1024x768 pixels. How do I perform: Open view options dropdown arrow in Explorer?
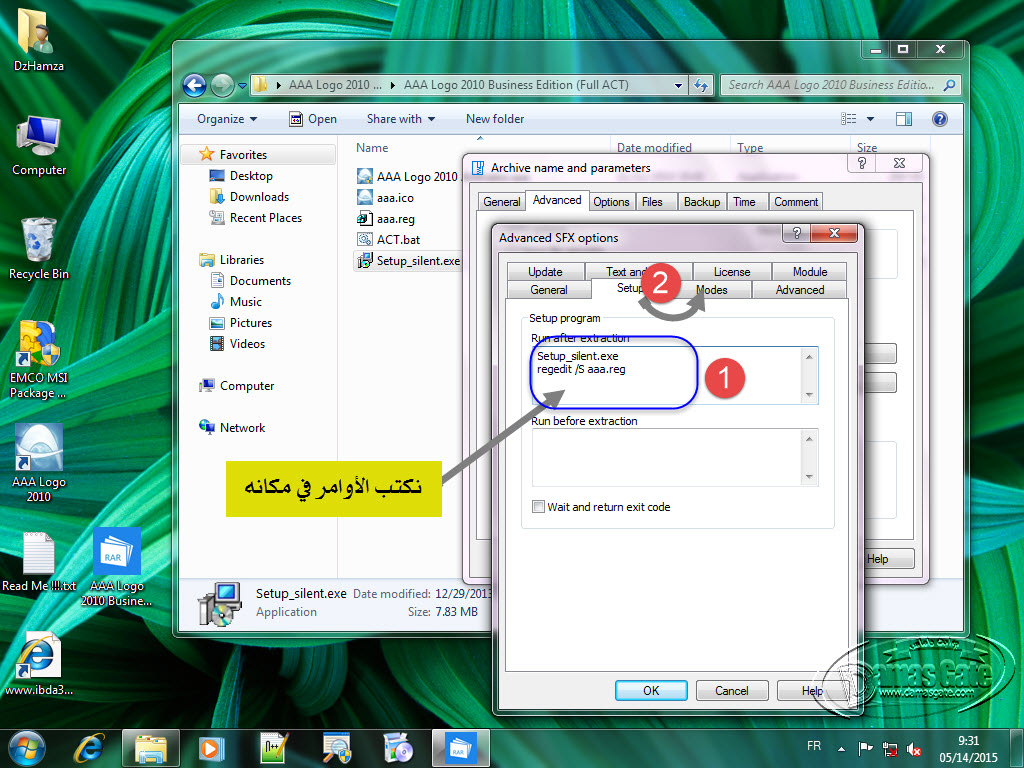pyautogui.click(x=870, y=119)
